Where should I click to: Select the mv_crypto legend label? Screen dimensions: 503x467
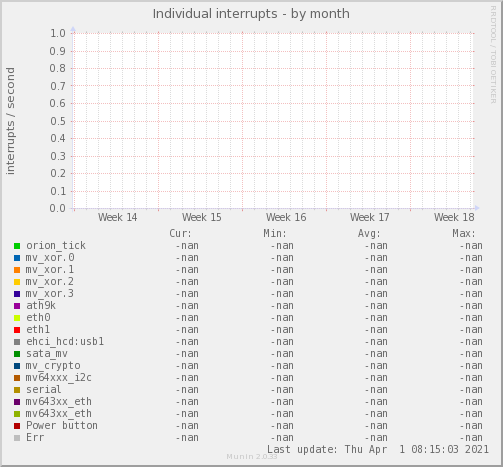tap(53, 366)
